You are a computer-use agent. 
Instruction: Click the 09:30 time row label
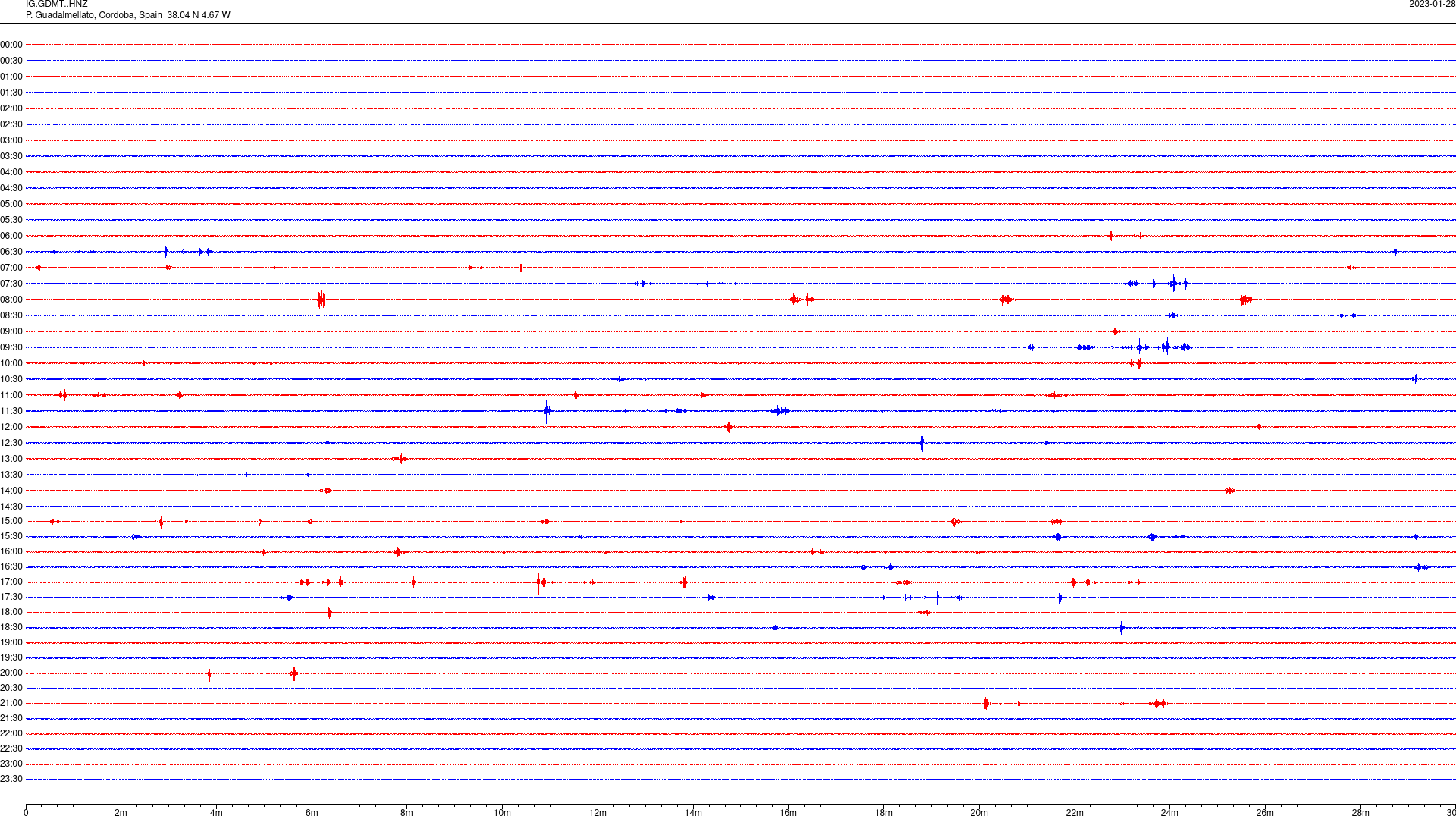coord(11,347)
